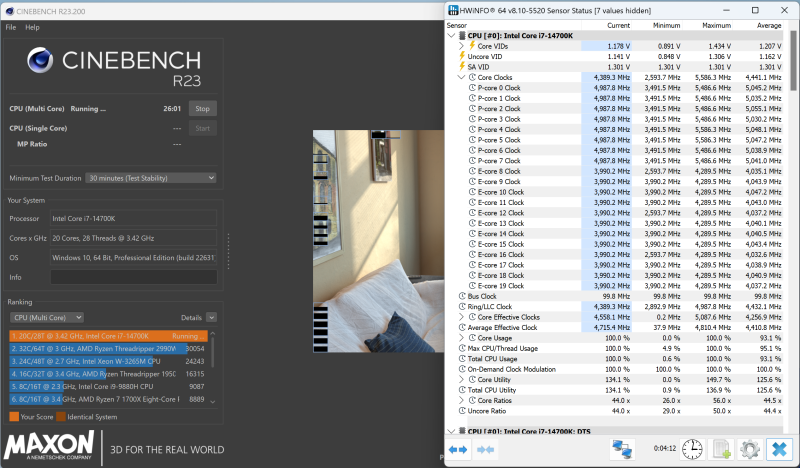Open the Help menu in Cinebench
800x468 pixels.
coord(33,27)
